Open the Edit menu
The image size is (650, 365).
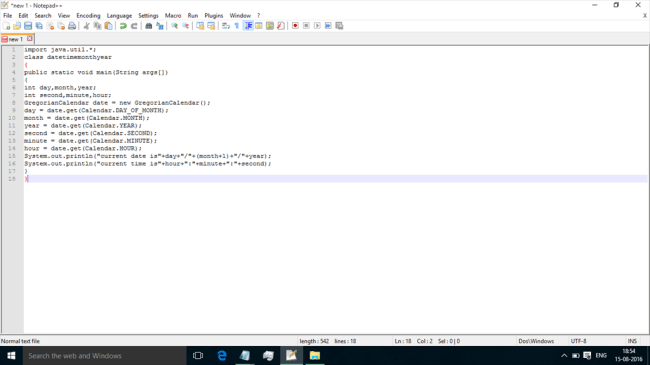click(x=23, y=15)
